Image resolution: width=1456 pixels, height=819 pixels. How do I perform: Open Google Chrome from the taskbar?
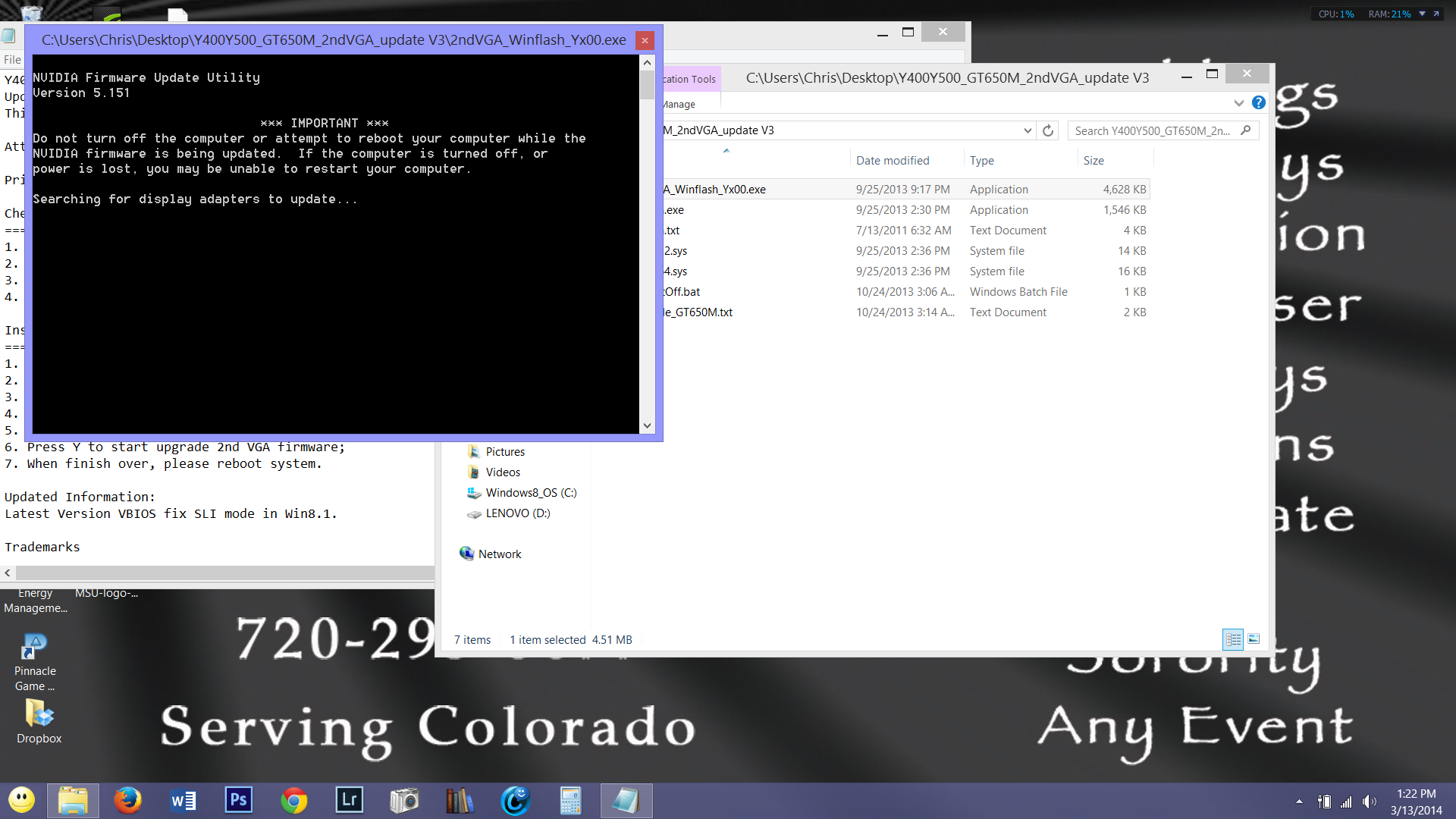coord(293,800)
